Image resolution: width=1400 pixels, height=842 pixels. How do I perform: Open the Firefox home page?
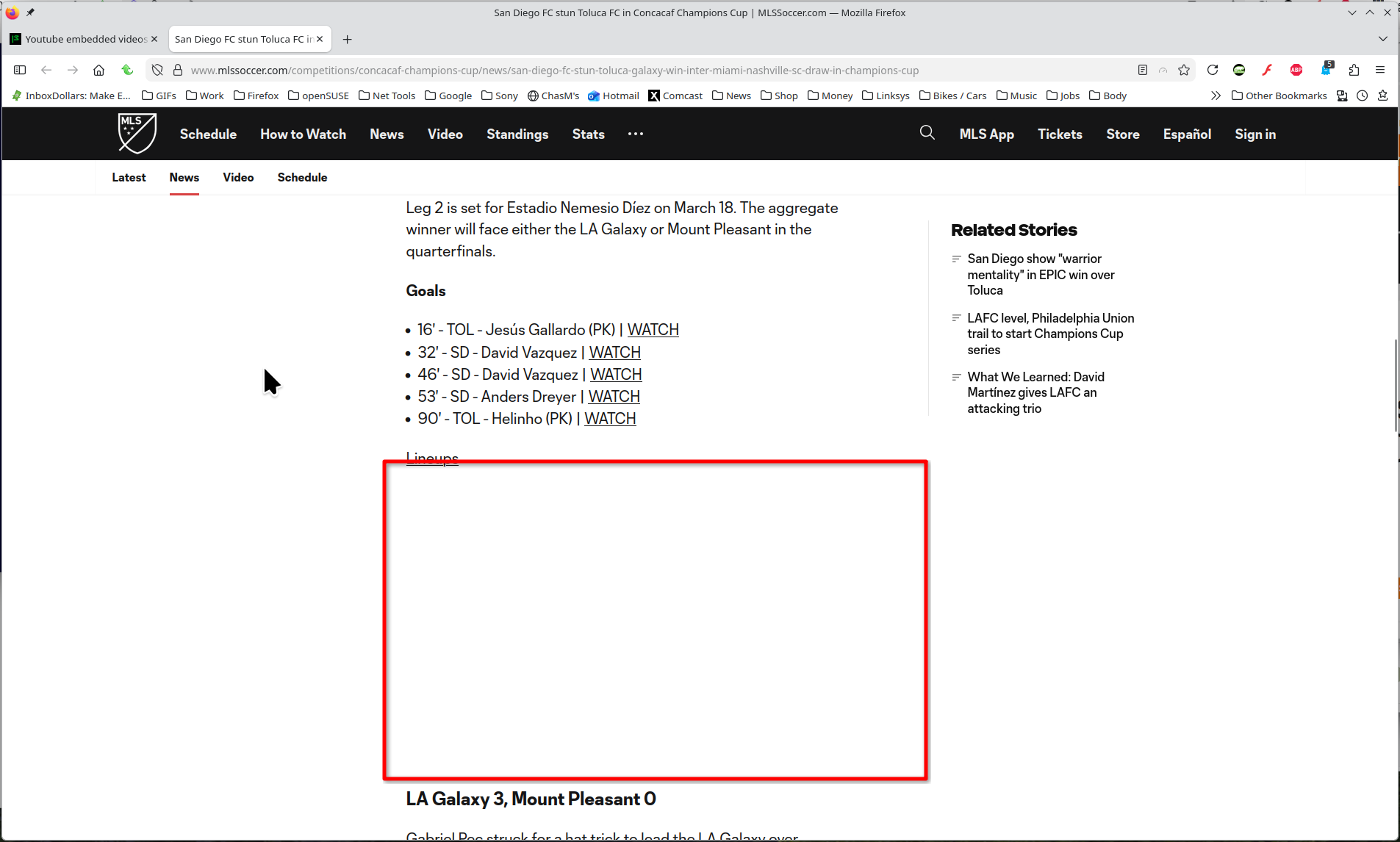(99, 71)
